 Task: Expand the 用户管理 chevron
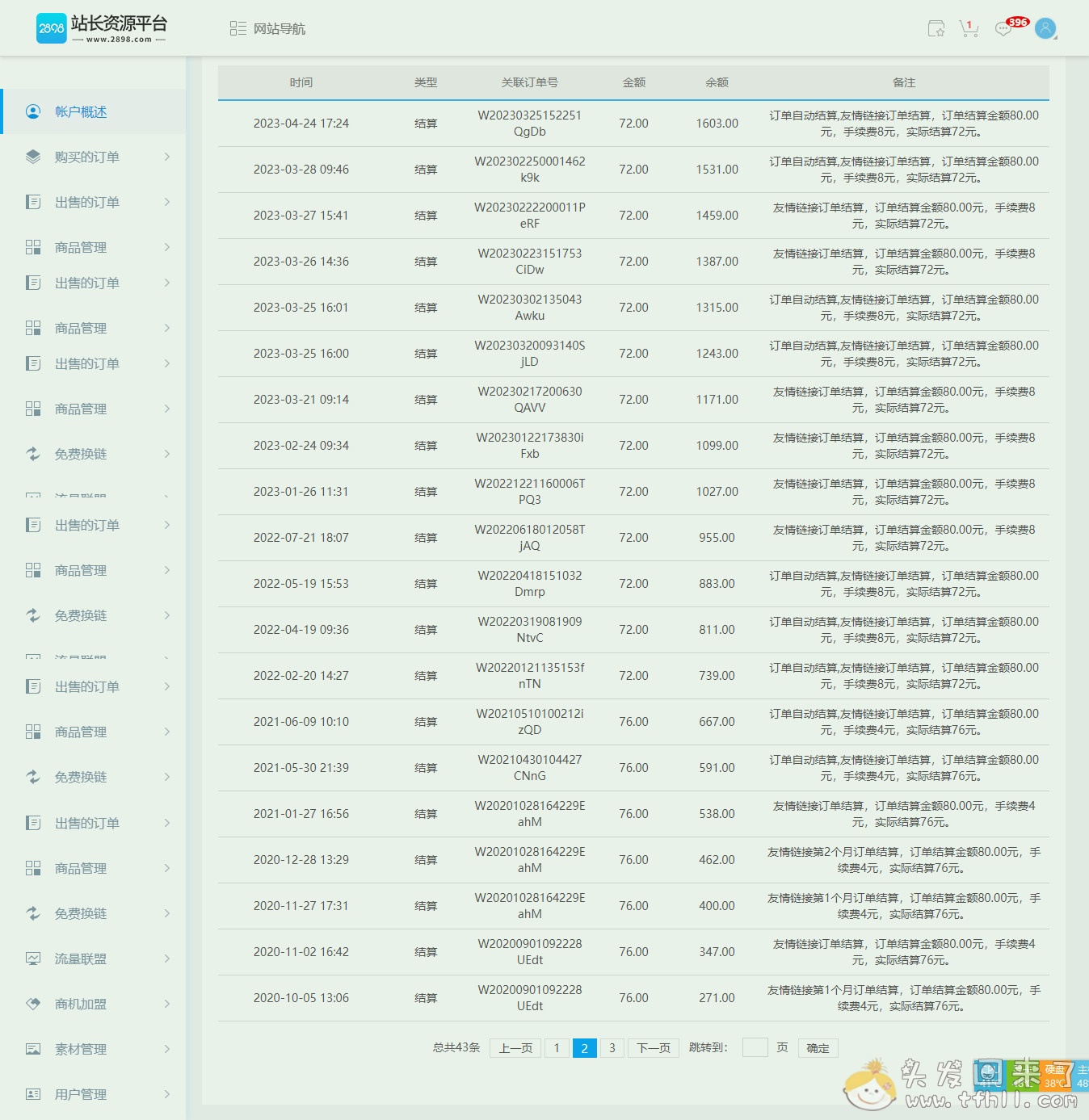coord(167,1094)
